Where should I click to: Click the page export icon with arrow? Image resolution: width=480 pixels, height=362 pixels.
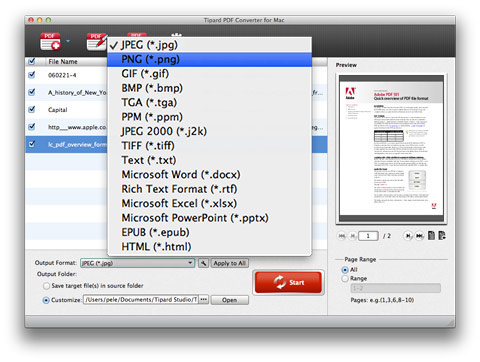coord(442,236)
